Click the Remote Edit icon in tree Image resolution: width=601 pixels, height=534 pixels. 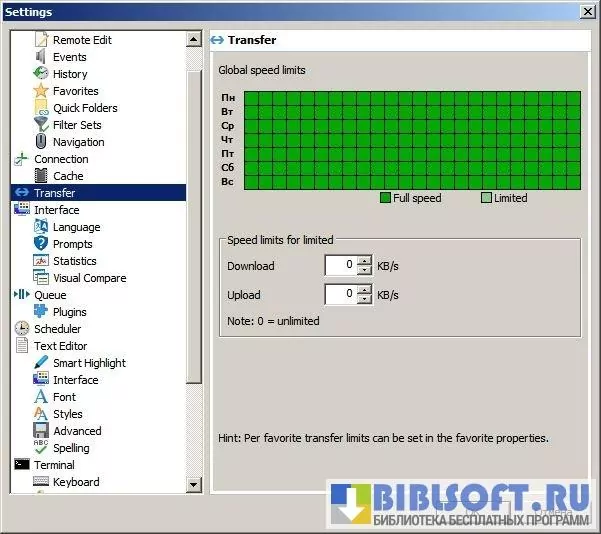tap(41, 40)
